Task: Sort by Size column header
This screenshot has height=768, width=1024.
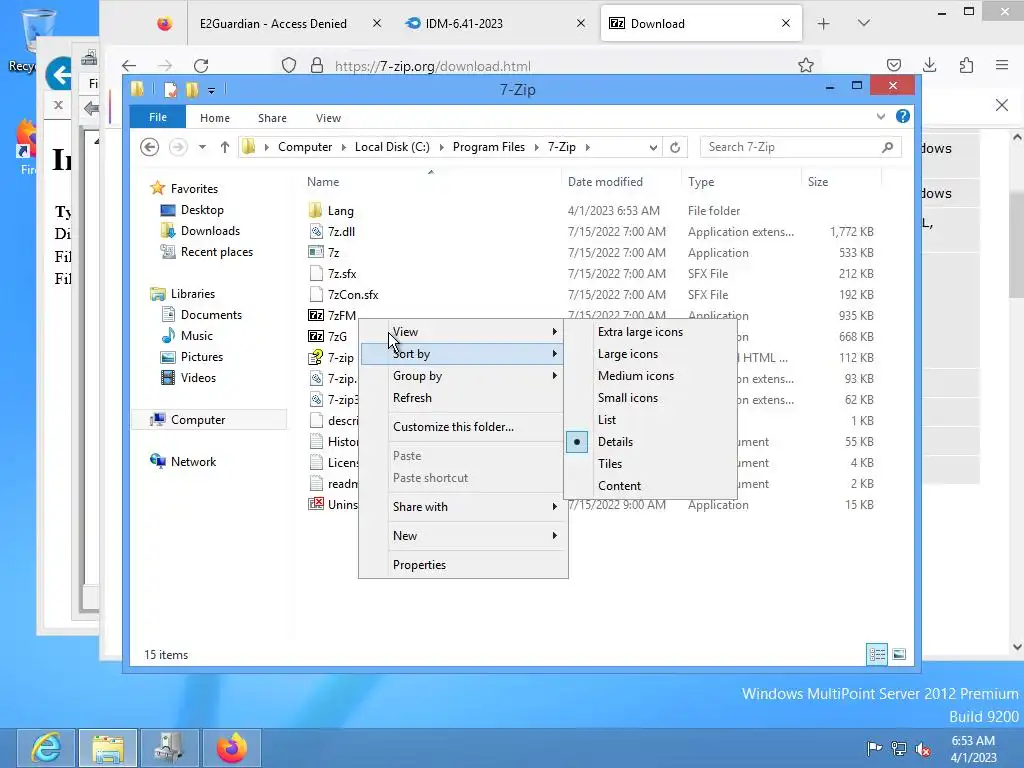Action: (x=841, y=182)
